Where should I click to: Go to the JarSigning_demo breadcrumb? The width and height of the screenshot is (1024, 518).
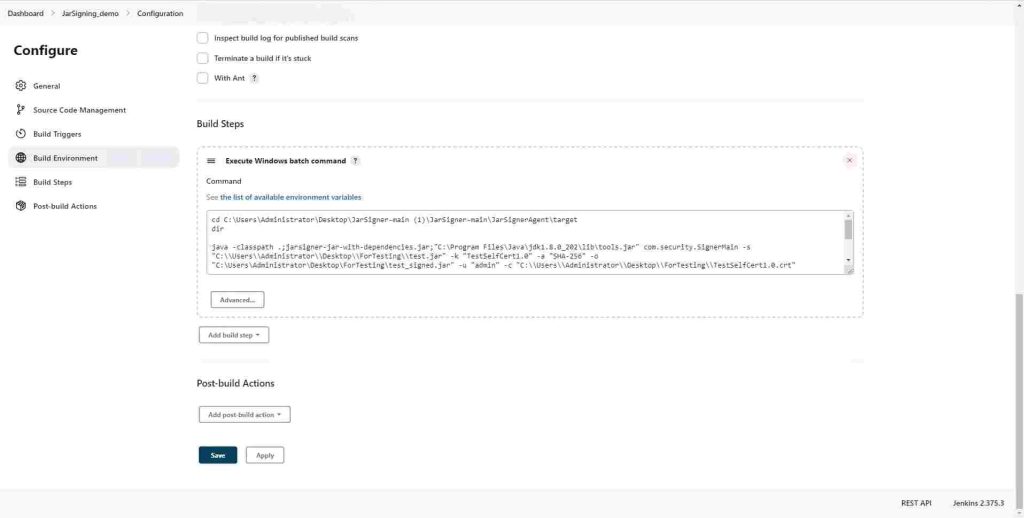pyautogui.click(x=90, y=13)
